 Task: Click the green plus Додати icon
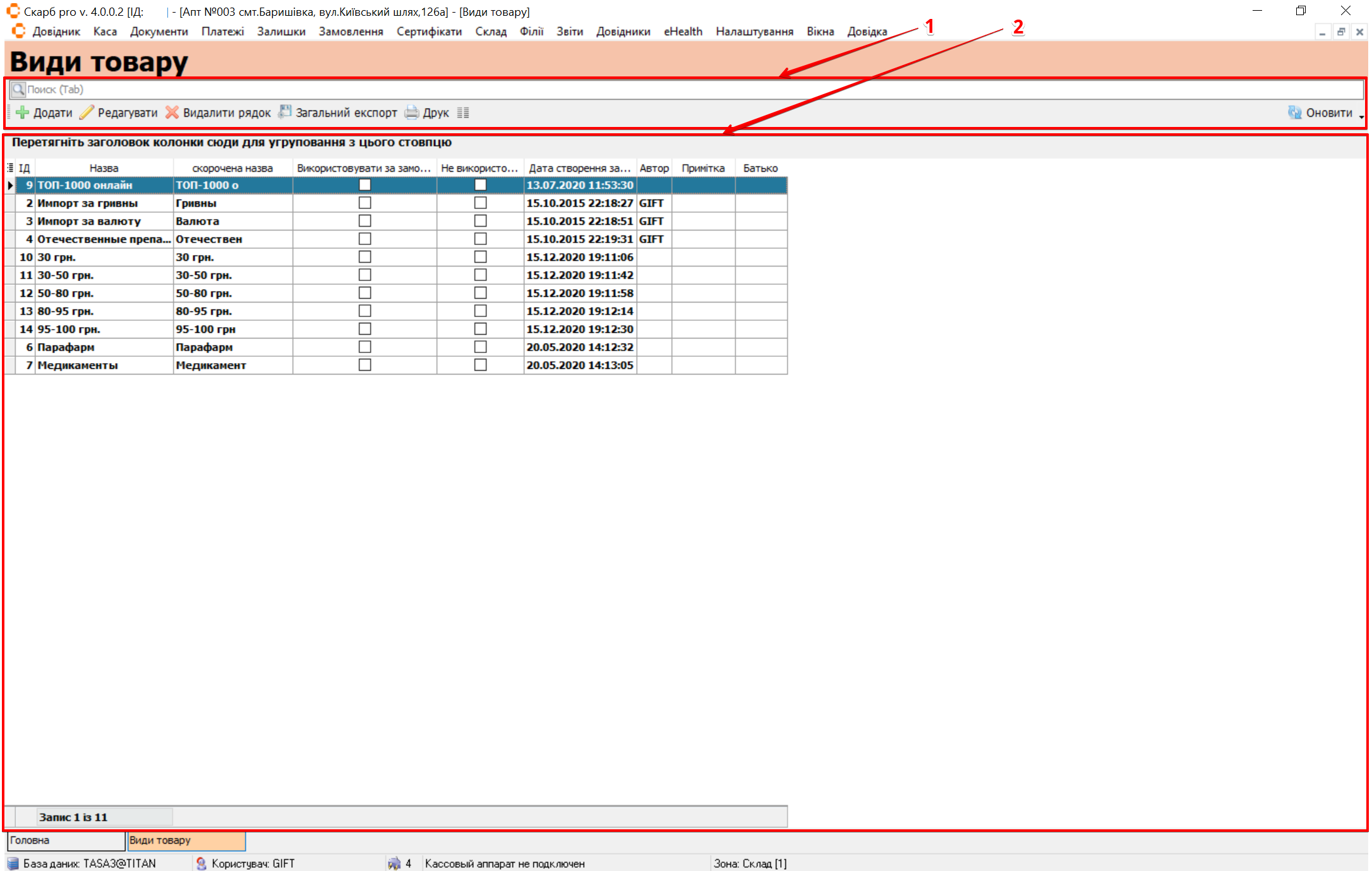pos(23,113)
